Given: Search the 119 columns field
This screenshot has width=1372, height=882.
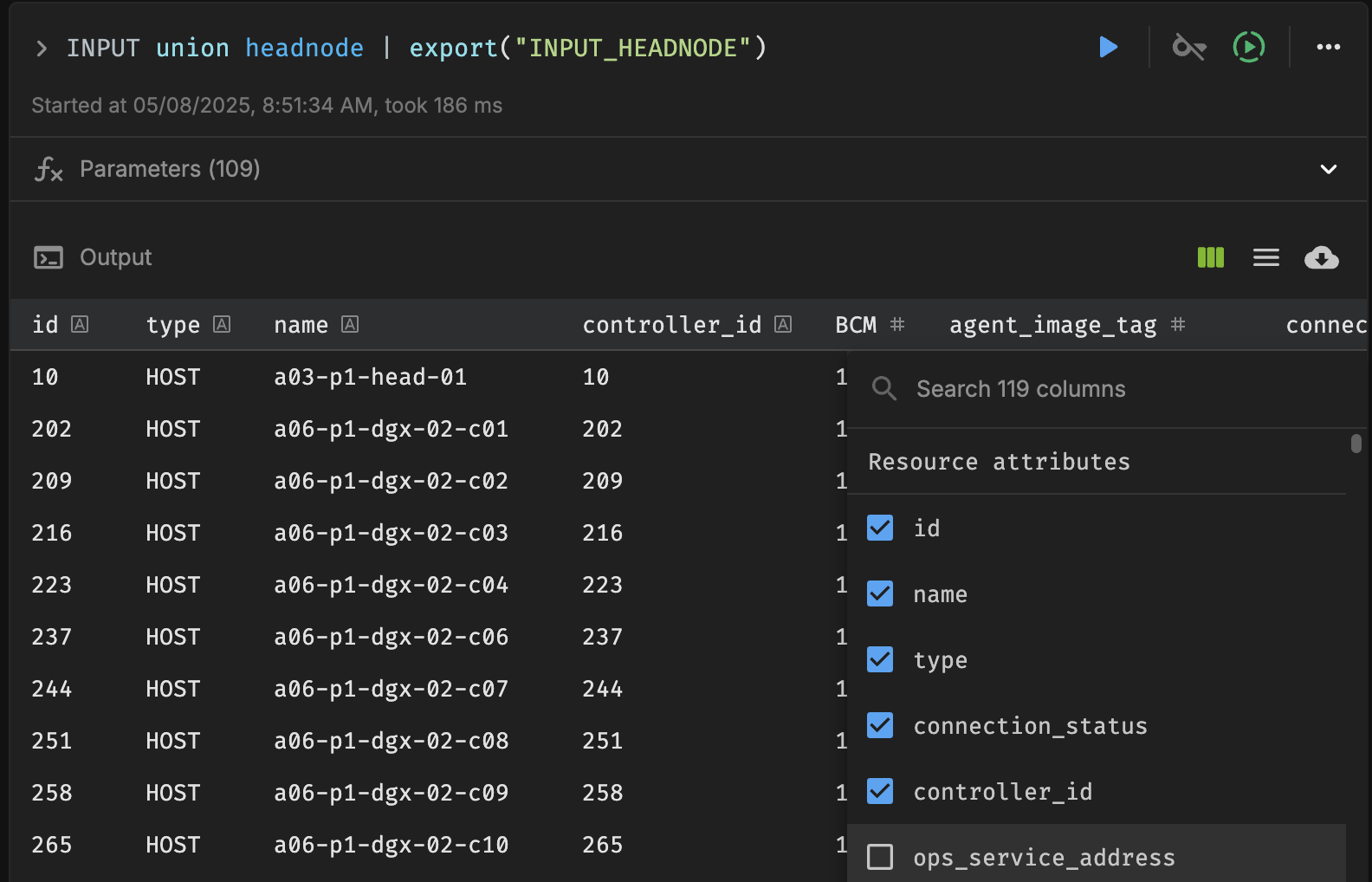Looking at the screenshot, I should pos(1021,389).
